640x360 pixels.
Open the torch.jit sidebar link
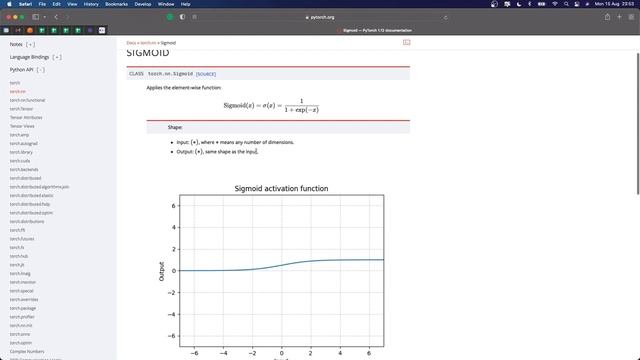pos(17,265)
